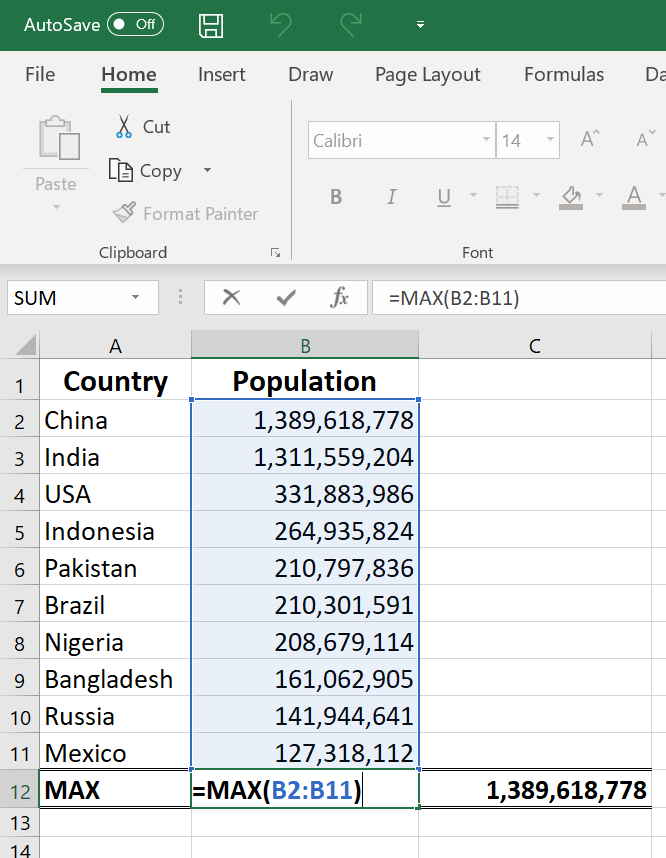Toggle italic formatting
The image size is (666, 858).
(390, 197)
